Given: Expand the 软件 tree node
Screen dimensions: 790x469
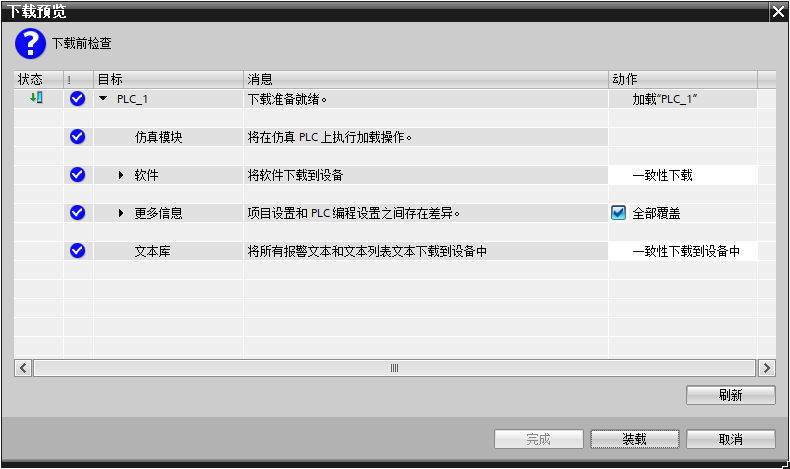Looking at the screenshot, I should coord(121,175).
